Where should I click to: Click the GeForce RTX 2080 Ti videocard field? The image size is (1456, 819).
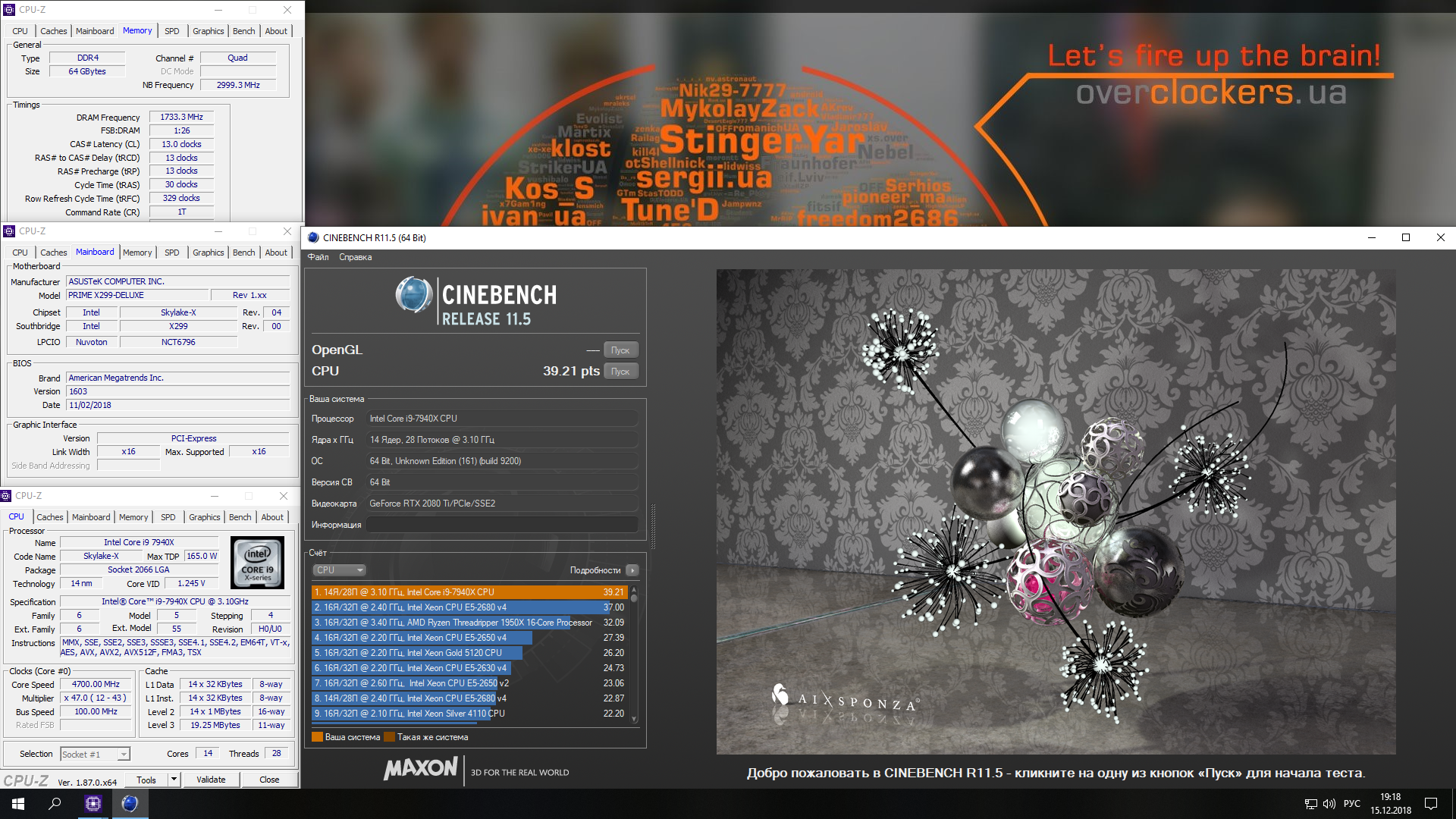point(502,504)
